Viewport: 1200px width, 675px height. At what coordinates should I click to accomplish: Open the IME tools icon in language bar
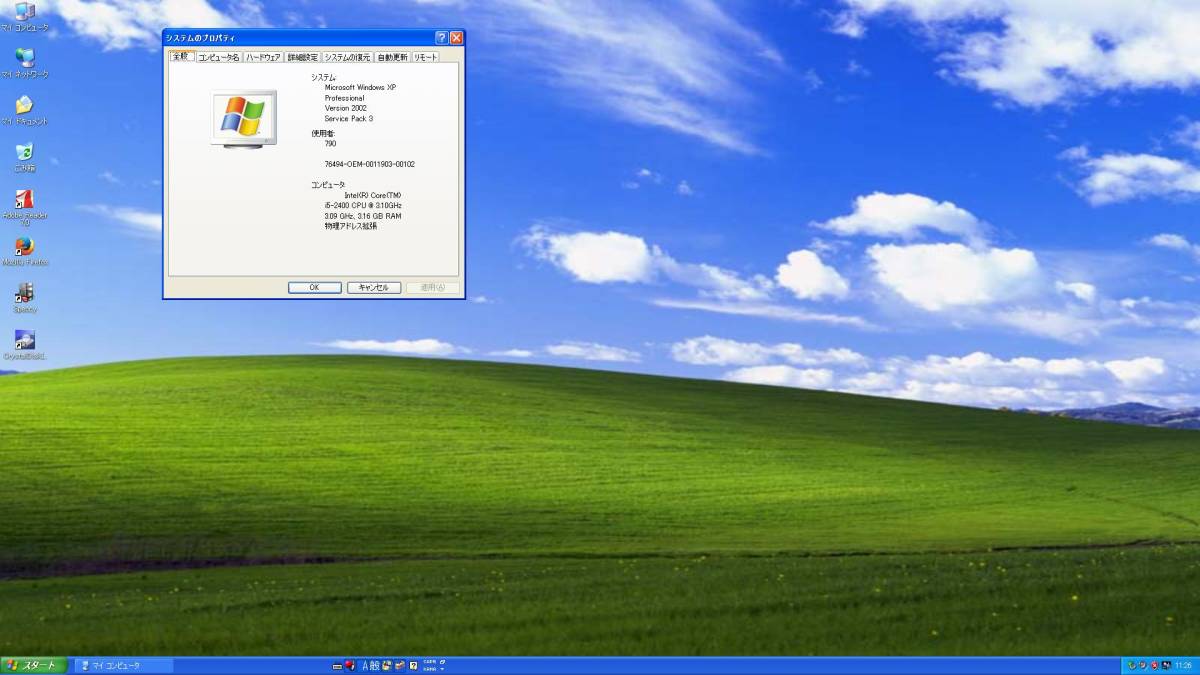click(400, 665)
